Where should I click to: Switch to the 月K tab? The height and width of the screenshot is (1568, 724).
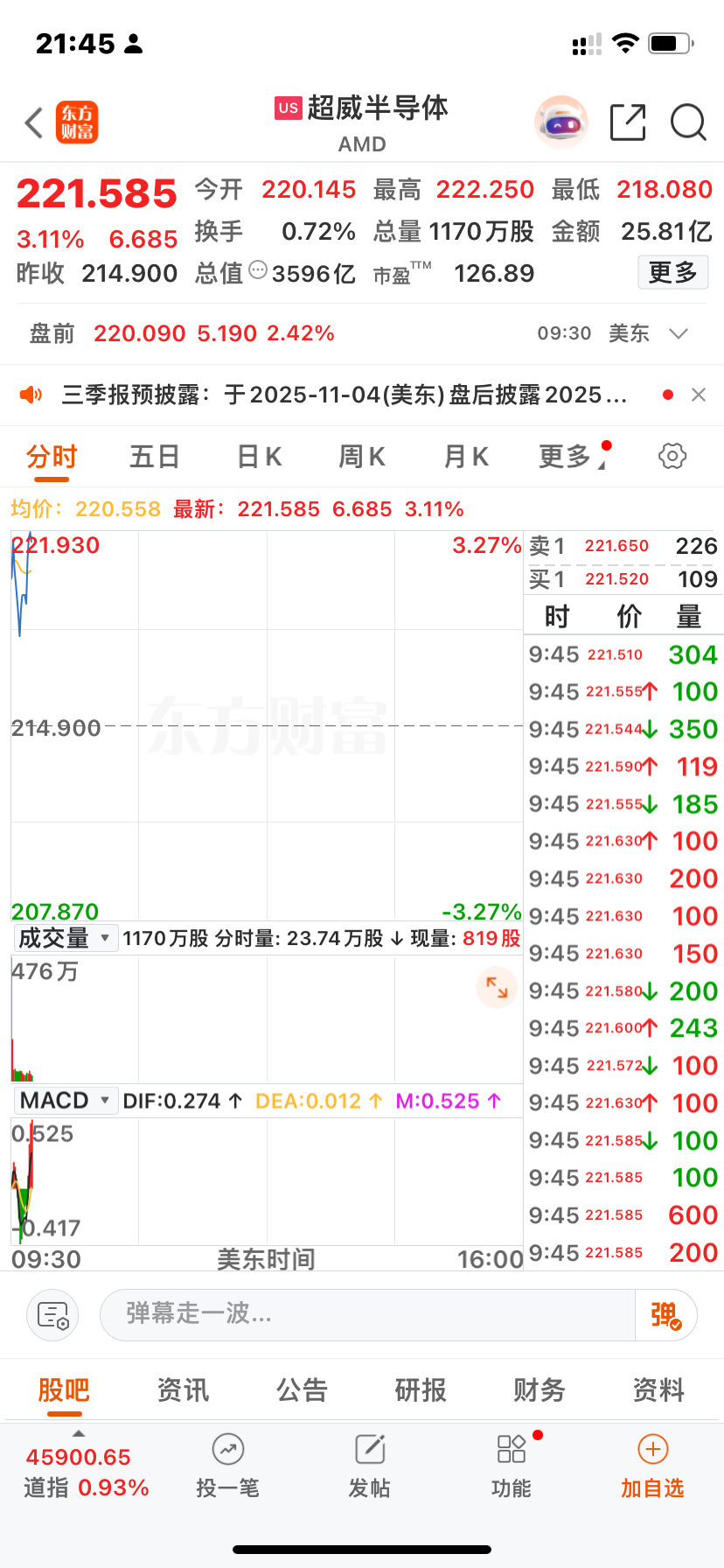pos(466,456)
